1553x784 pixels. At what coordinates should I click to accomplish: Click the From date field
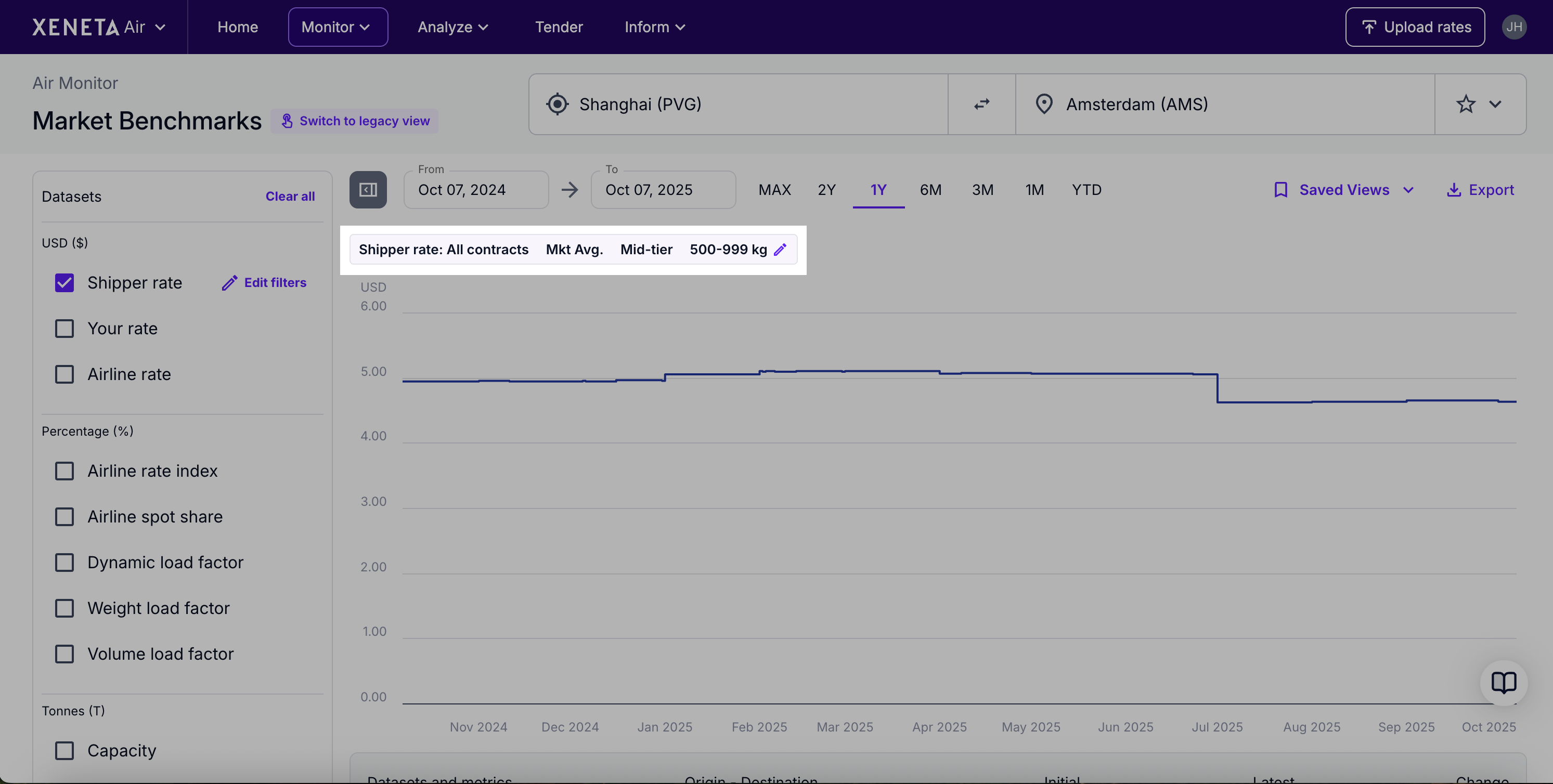(476, 190)
